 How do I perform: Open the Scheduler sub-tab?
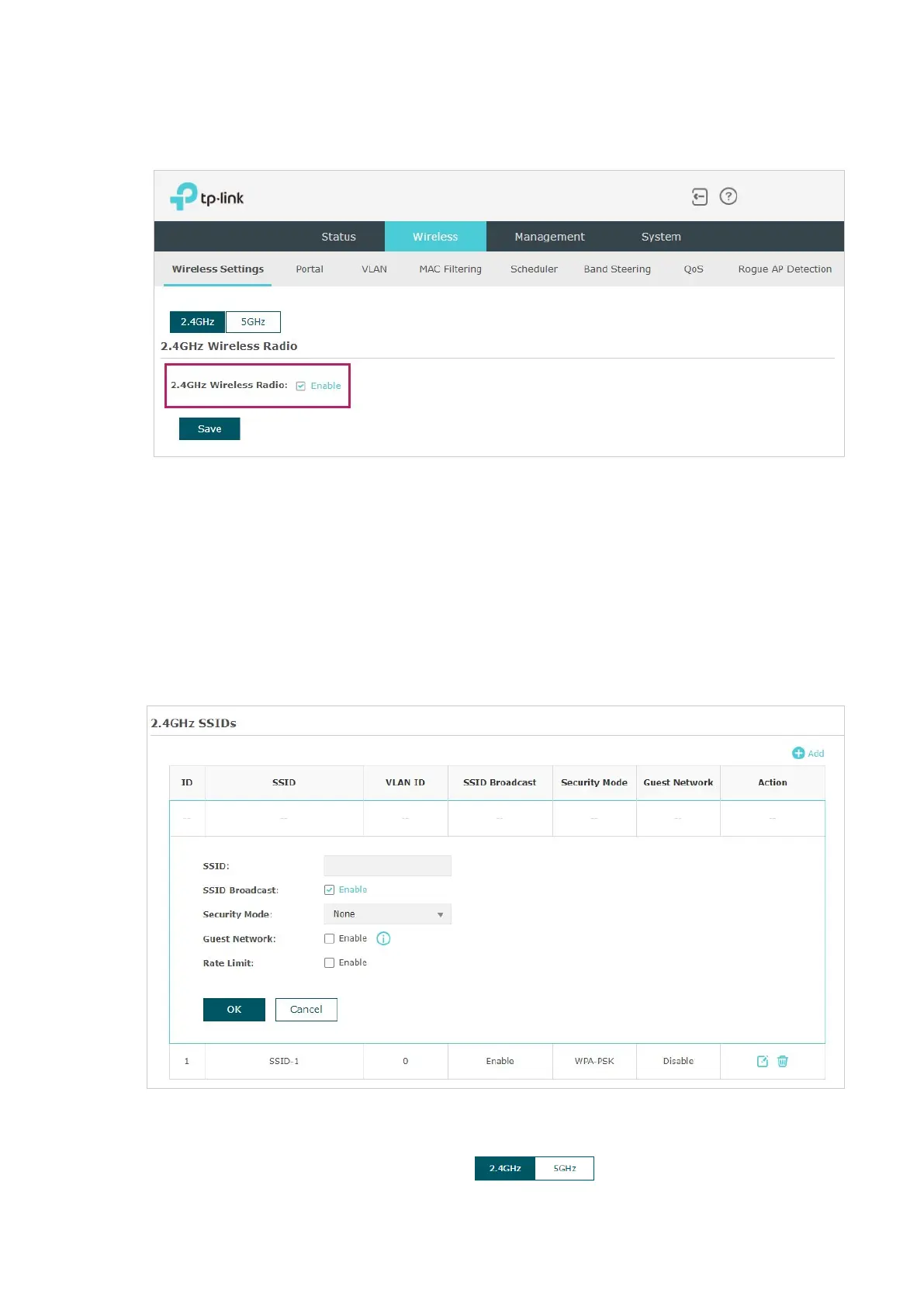(534, 269)
